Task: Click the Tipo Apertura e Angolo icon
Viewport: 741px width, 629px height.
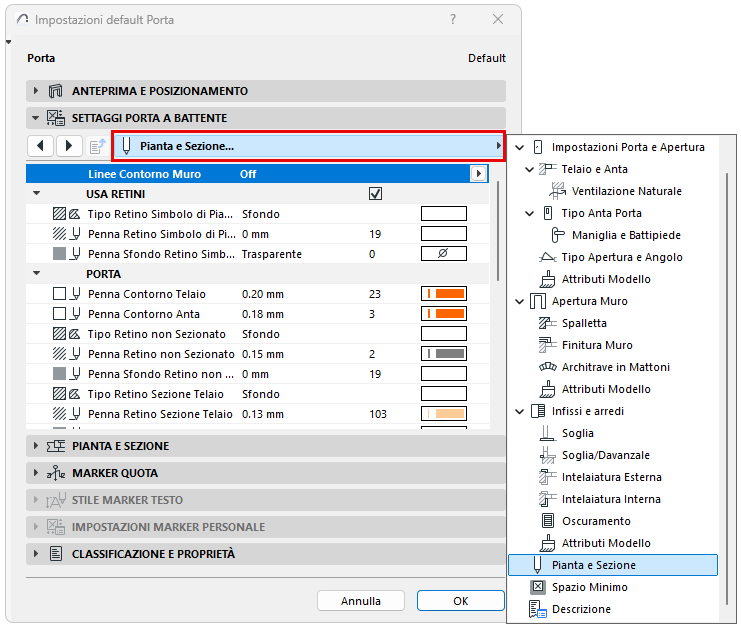Action: pos(547,257)
